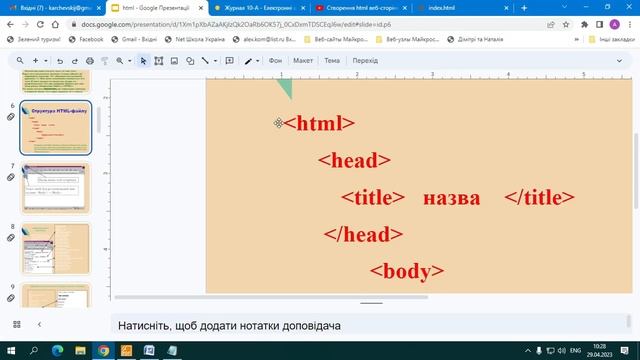Open the browser extensions puzzle icon
The height and width of the screenshot is (360, 640).
584,24
